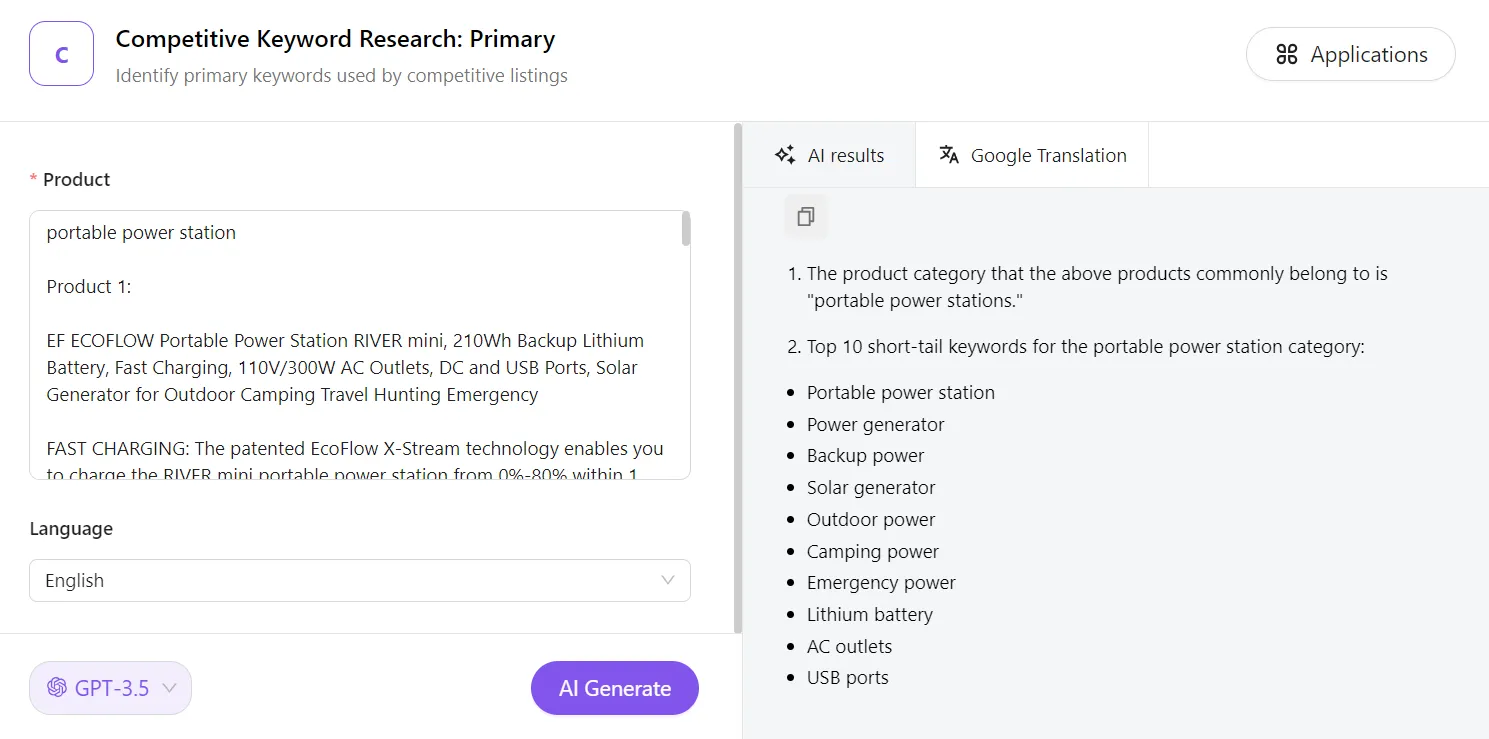Click the Product text area scrollbar thumb
This screenshot has height=739, width=1489.
tap(686, 229)
